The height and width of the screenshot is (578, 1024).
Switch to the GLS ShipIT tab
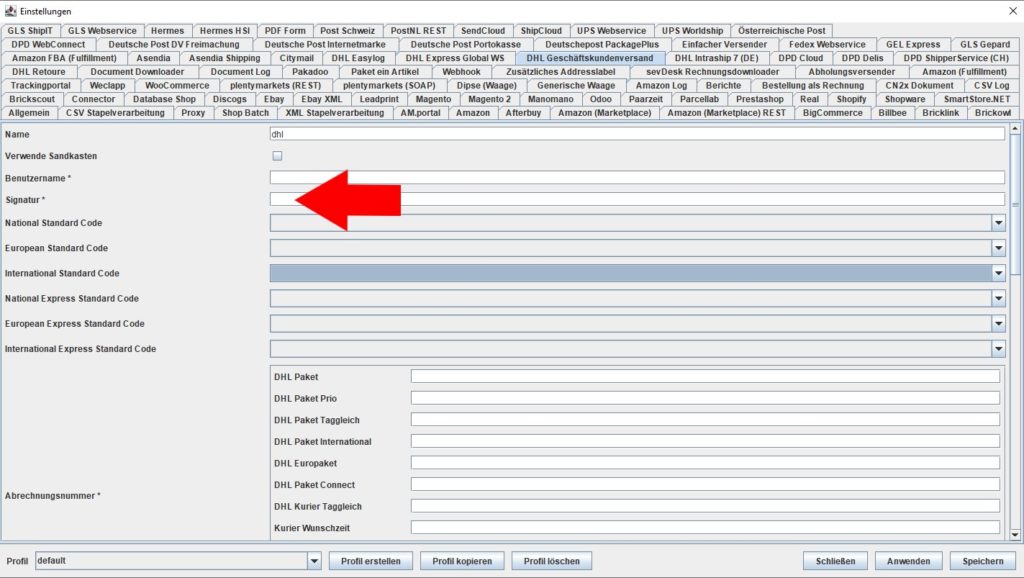tap(30, 31)
